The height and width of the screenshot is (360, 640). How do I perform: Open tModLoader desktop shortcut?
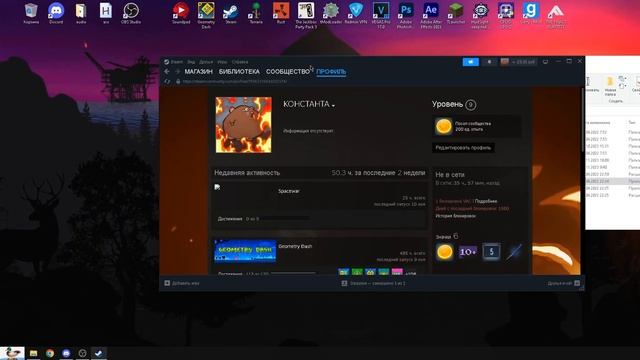[331, 13]
